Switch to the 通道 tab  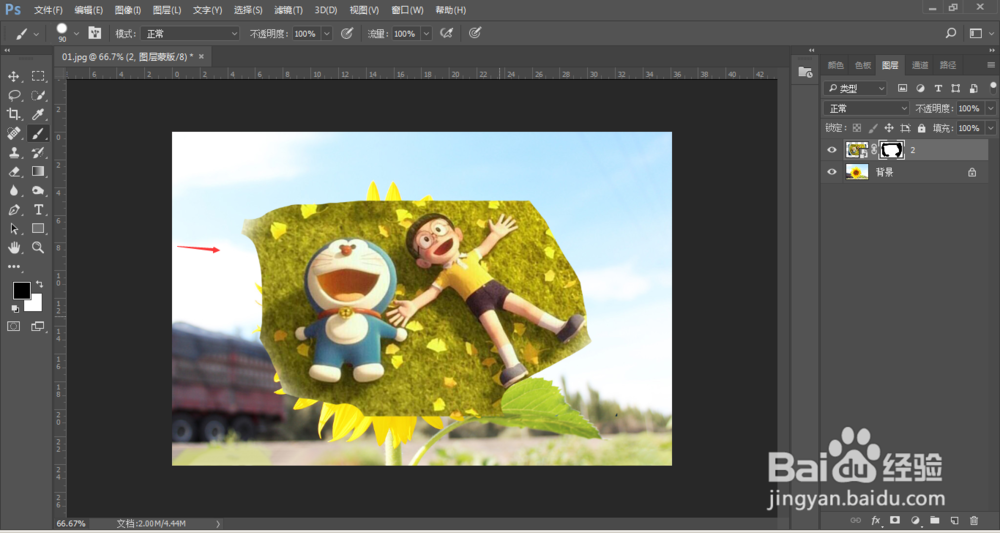pyautogui.click(x=920, y=65)
